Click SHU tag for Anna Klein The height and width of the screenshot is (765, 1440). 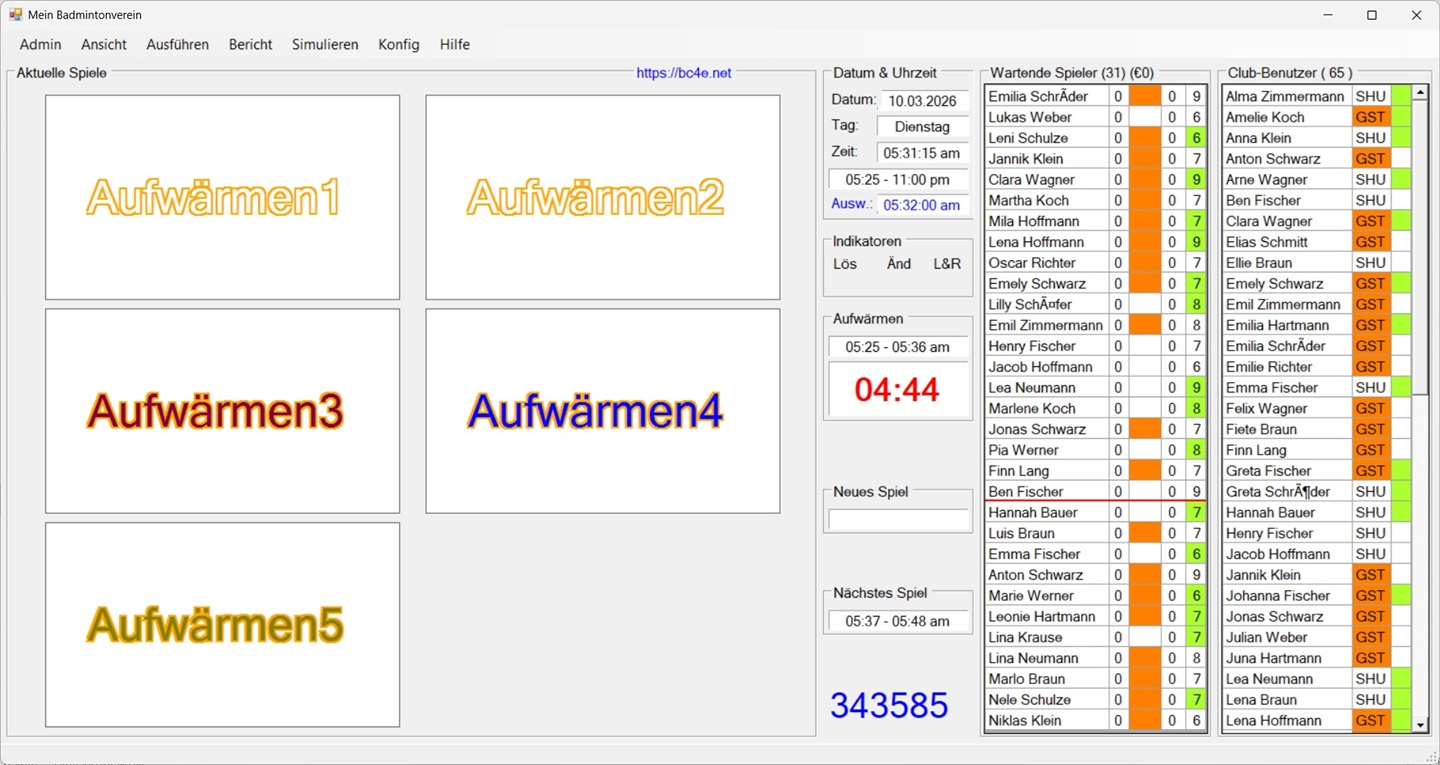click(x=1371, y=138)
